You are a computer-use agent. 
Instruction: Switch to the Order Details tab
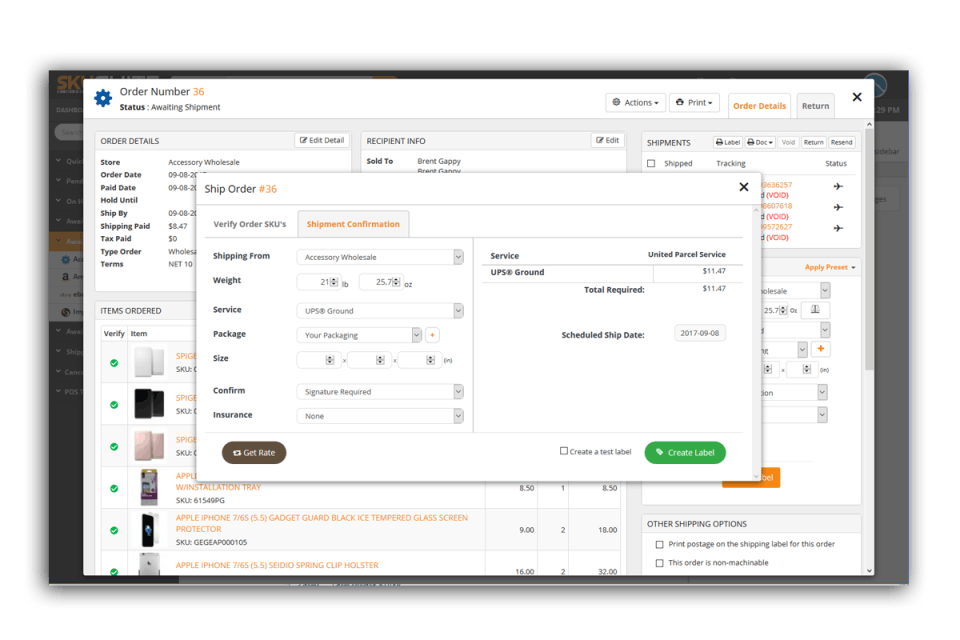click(759, 105)
